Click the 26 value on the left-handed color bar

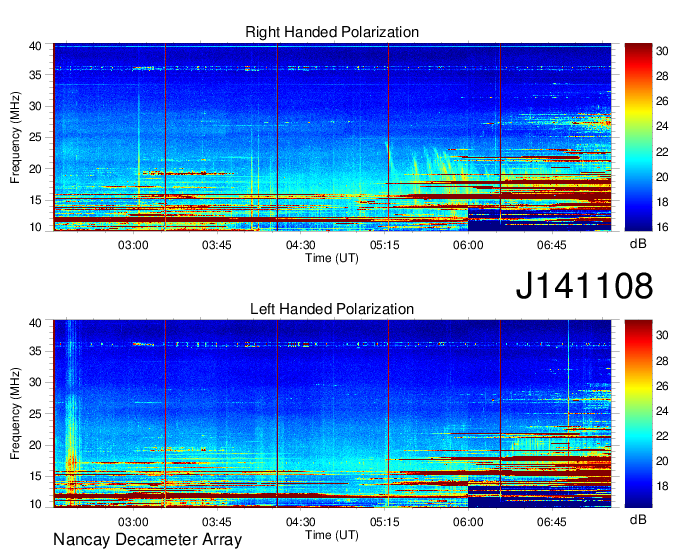(x=662, y=385)
